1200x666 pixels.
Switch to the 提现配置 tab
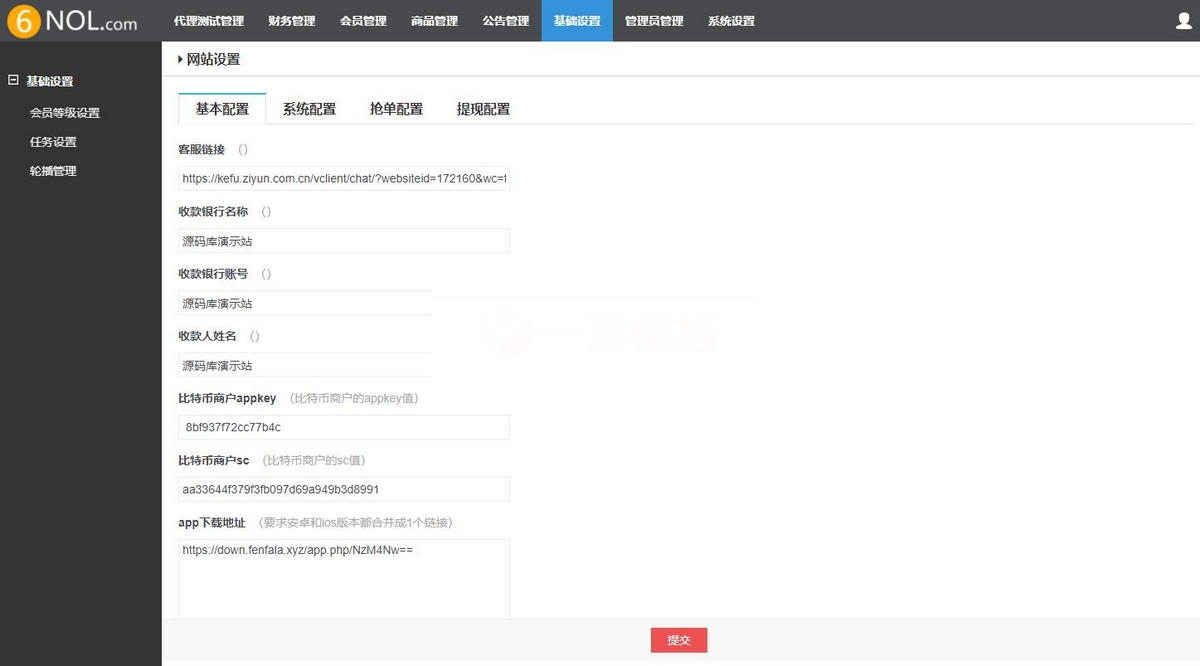[483, 108]
